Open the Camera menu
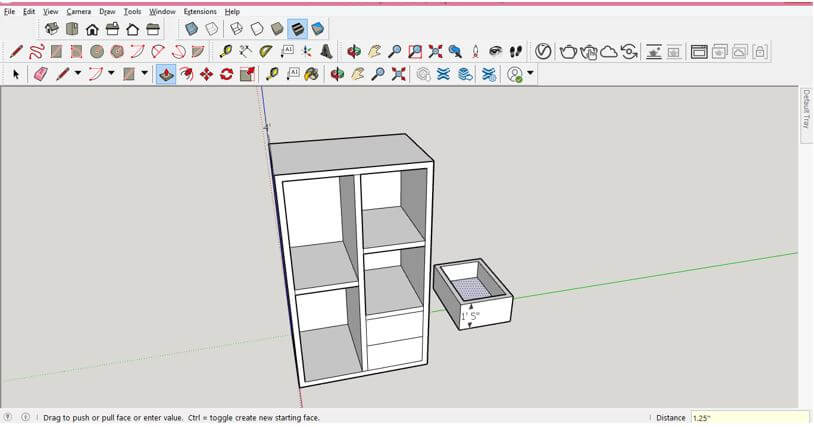 78,11
